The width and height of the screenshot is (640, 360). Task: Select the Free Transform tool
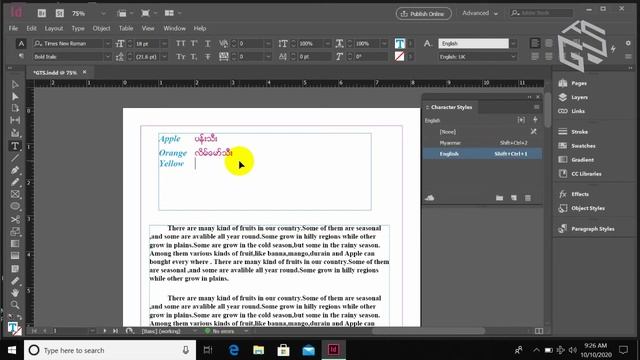(x=15, y=231)
